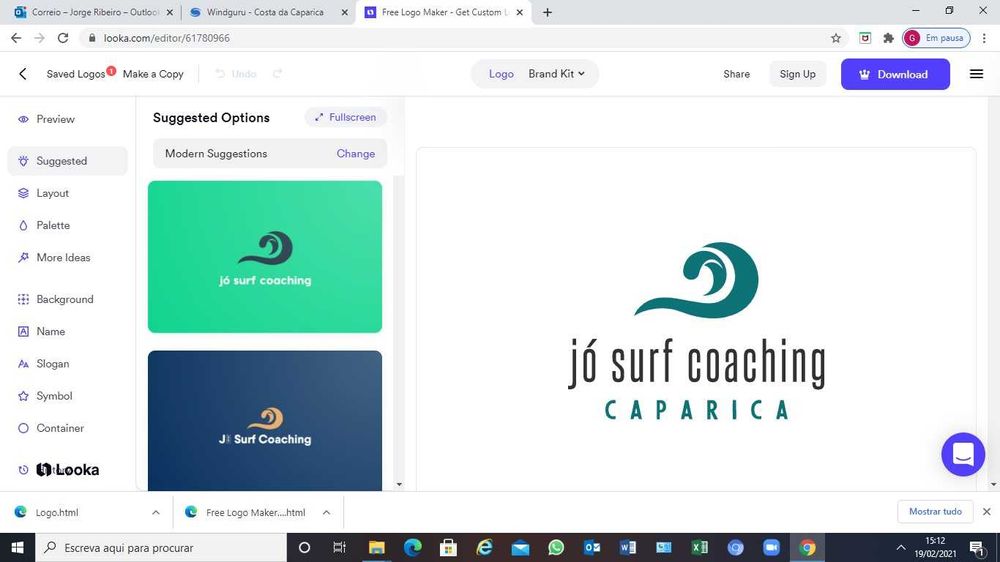Expand the Logo.html download options
The width and height of the screenshot is (1000, 562).
[x=156, y=512]
